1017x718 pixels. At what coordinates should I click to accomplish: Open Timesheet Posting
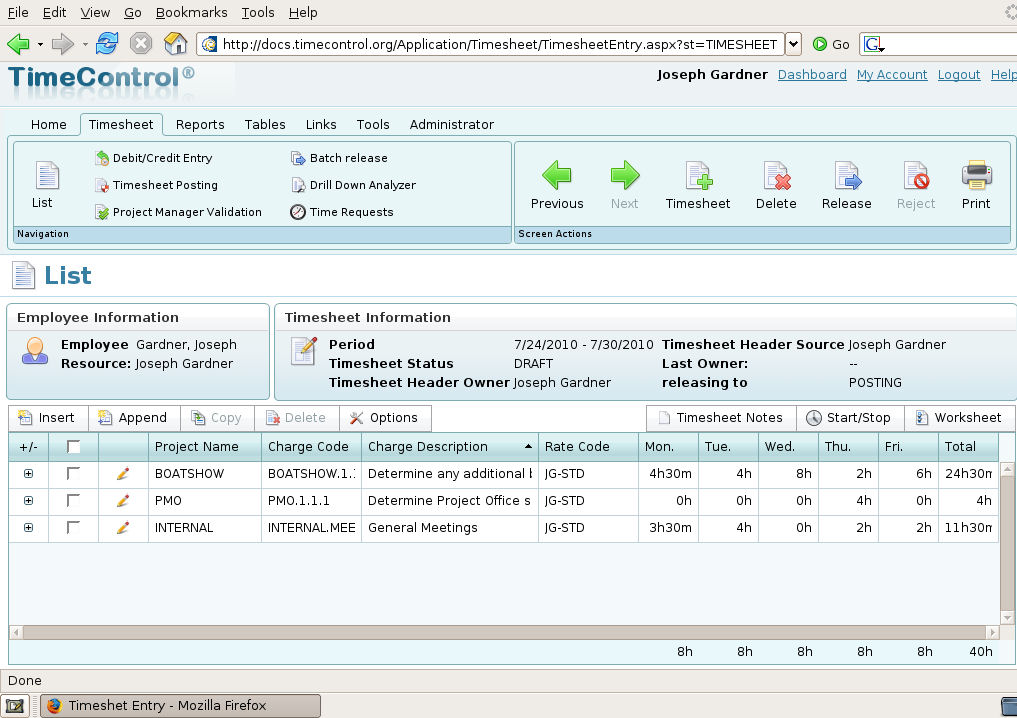point(156,185)
